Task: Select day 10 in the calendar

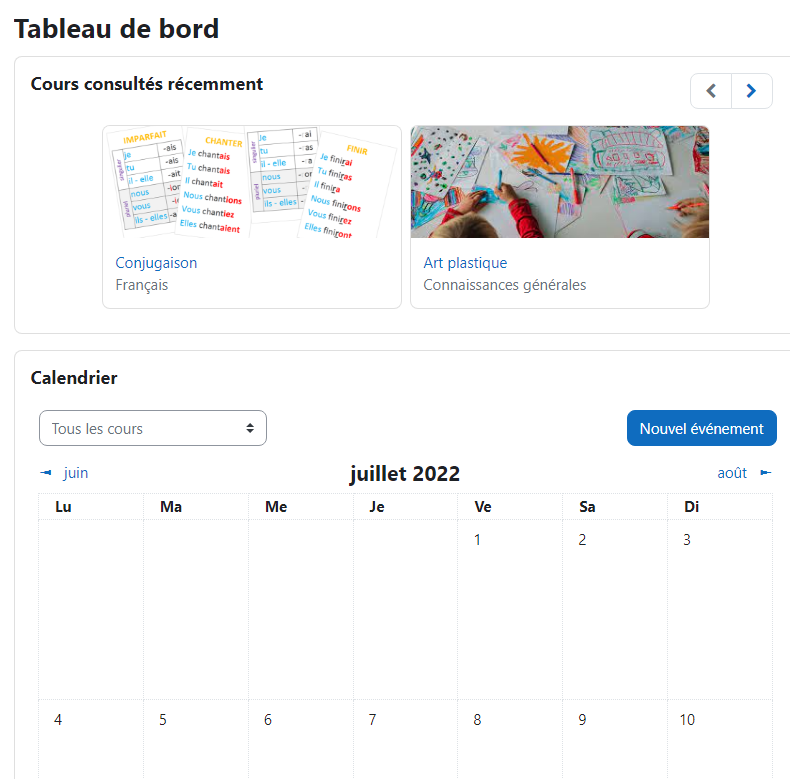Action: (x=687, y=720)
